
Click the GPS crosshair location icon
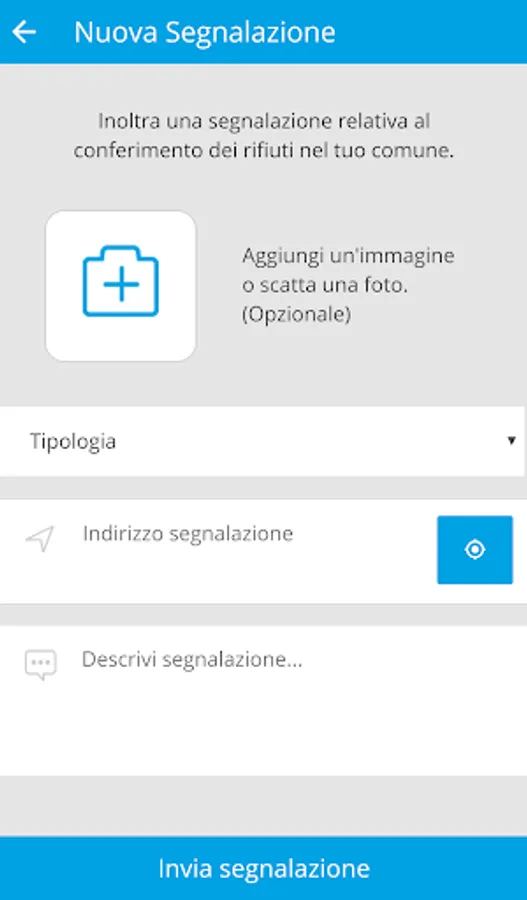pyautogui.click(x=475, y=550)
